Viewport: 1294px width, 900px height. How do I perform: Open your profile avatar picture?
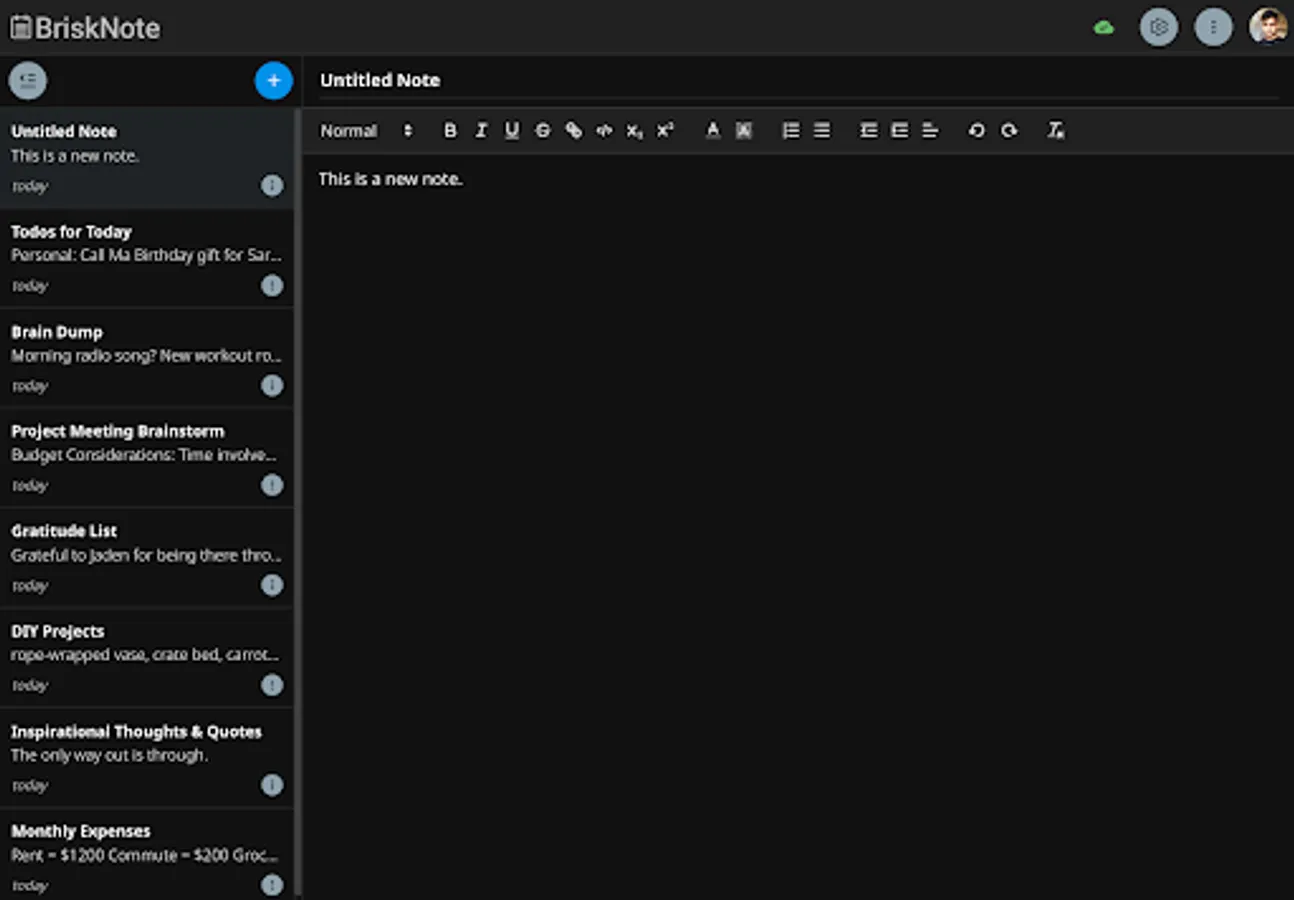[x=1267, y=27]
